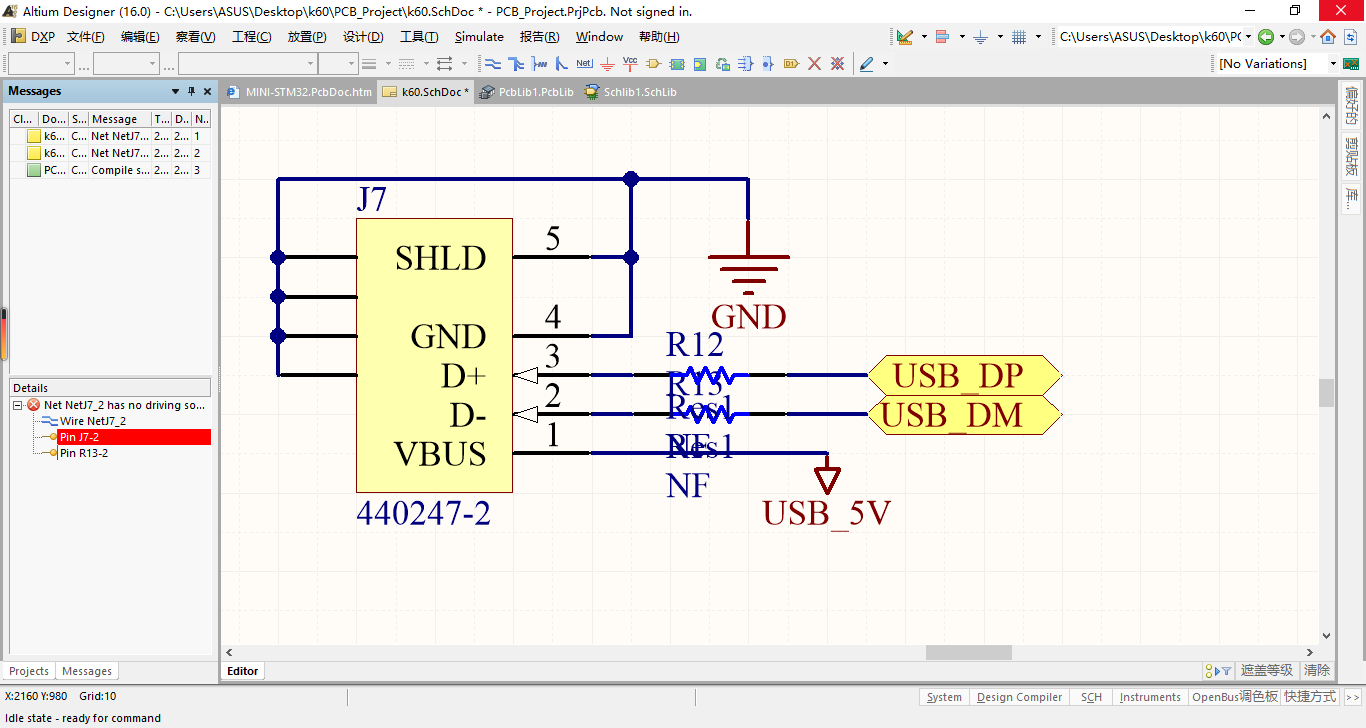Image resolution: width=1366 pixels, height=728 pixels.
Task: Open the alignment tools icon
Action: coord(942,37)
